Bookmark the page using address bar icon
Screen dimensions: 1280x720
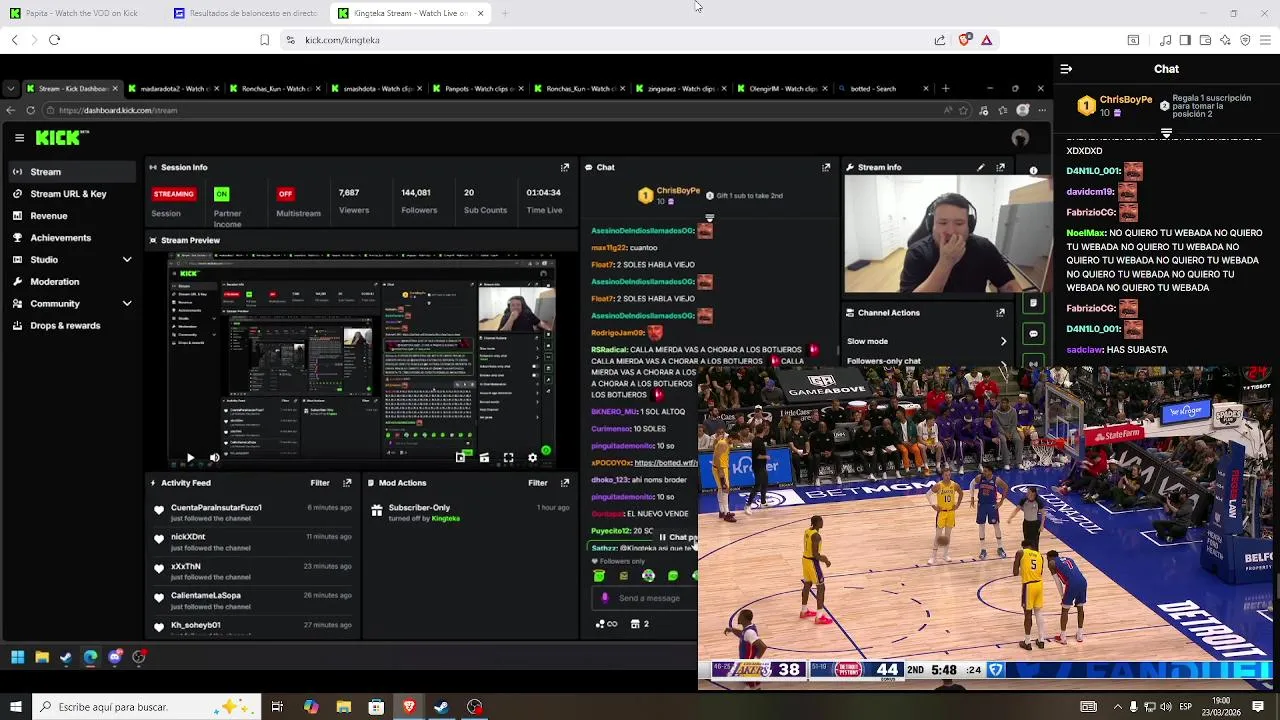(264, 40)
